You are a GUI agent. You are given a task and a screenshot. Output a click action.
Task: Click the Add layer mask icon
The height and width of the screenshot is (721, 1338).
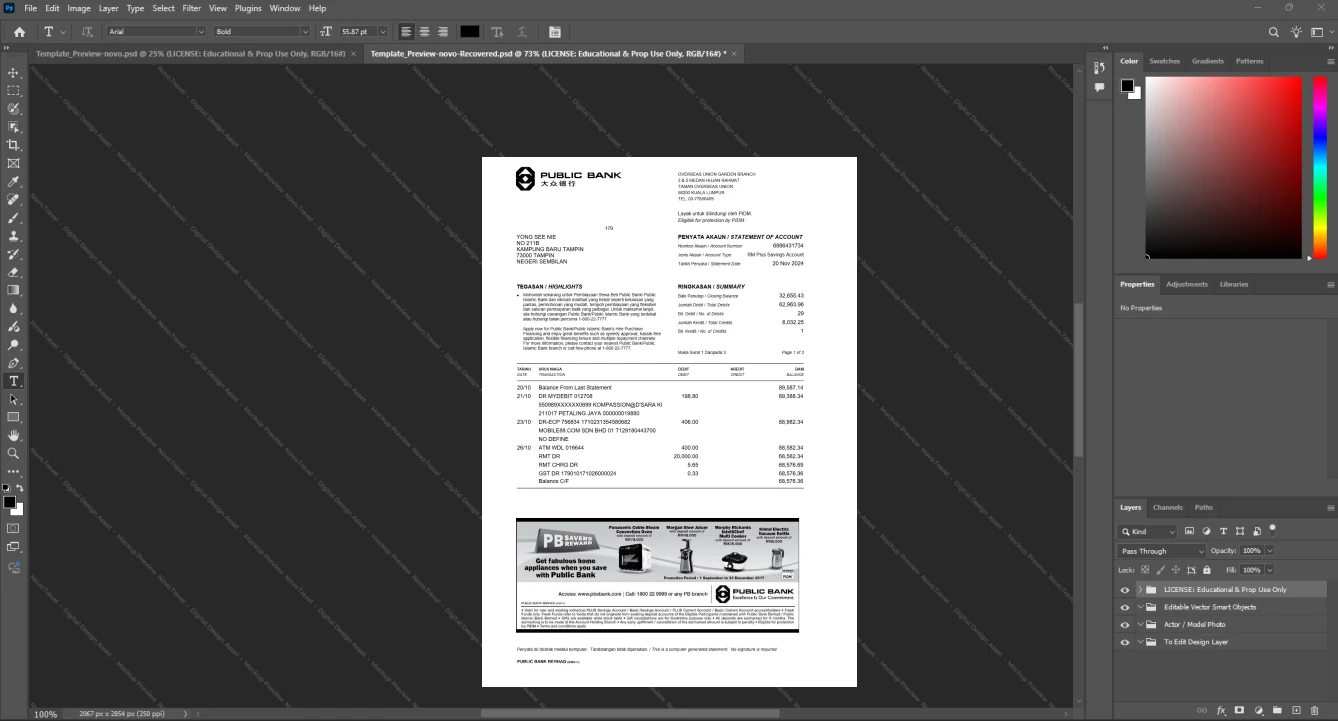(1240, 710)
